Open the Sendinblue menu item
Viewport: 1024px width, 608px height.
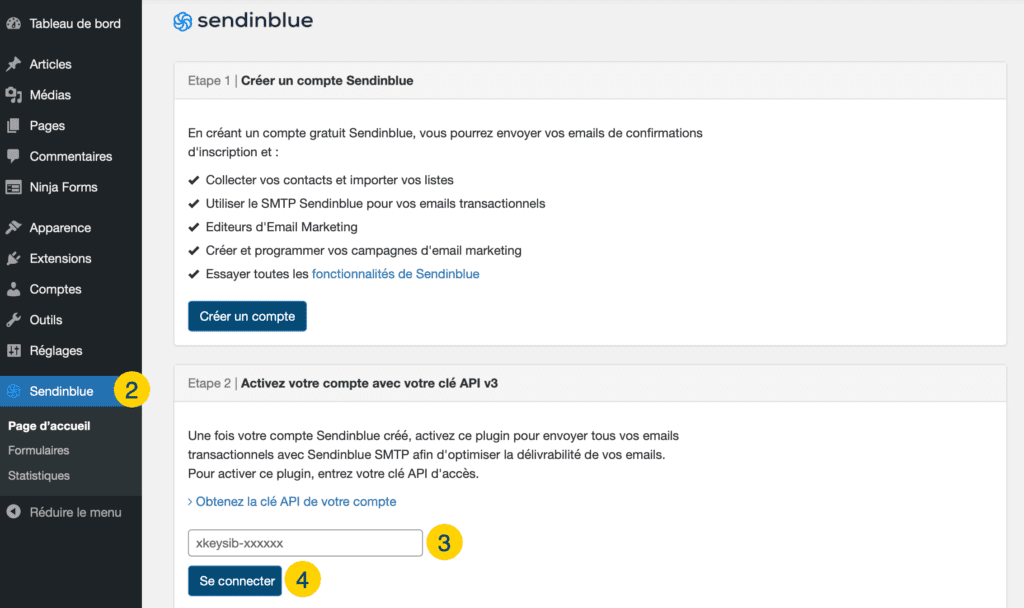click(61, 391)
